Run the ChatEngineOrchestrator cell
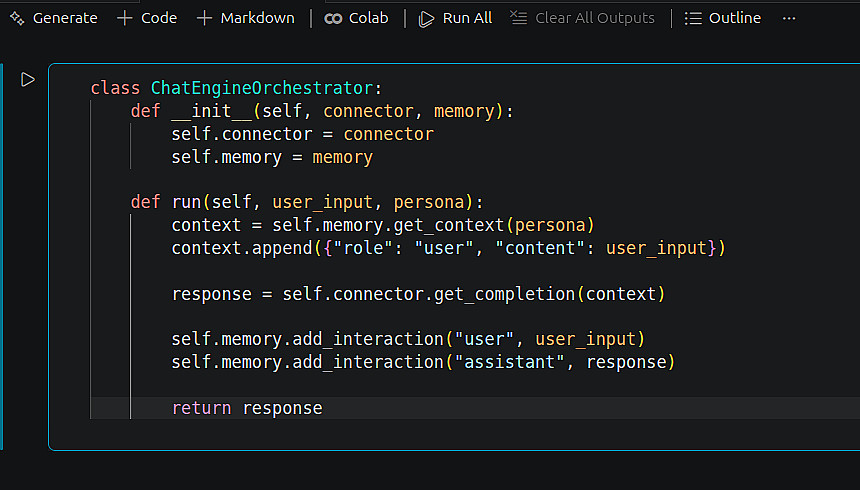The width and height of the screenshot is (860, 490). point(28,79)
